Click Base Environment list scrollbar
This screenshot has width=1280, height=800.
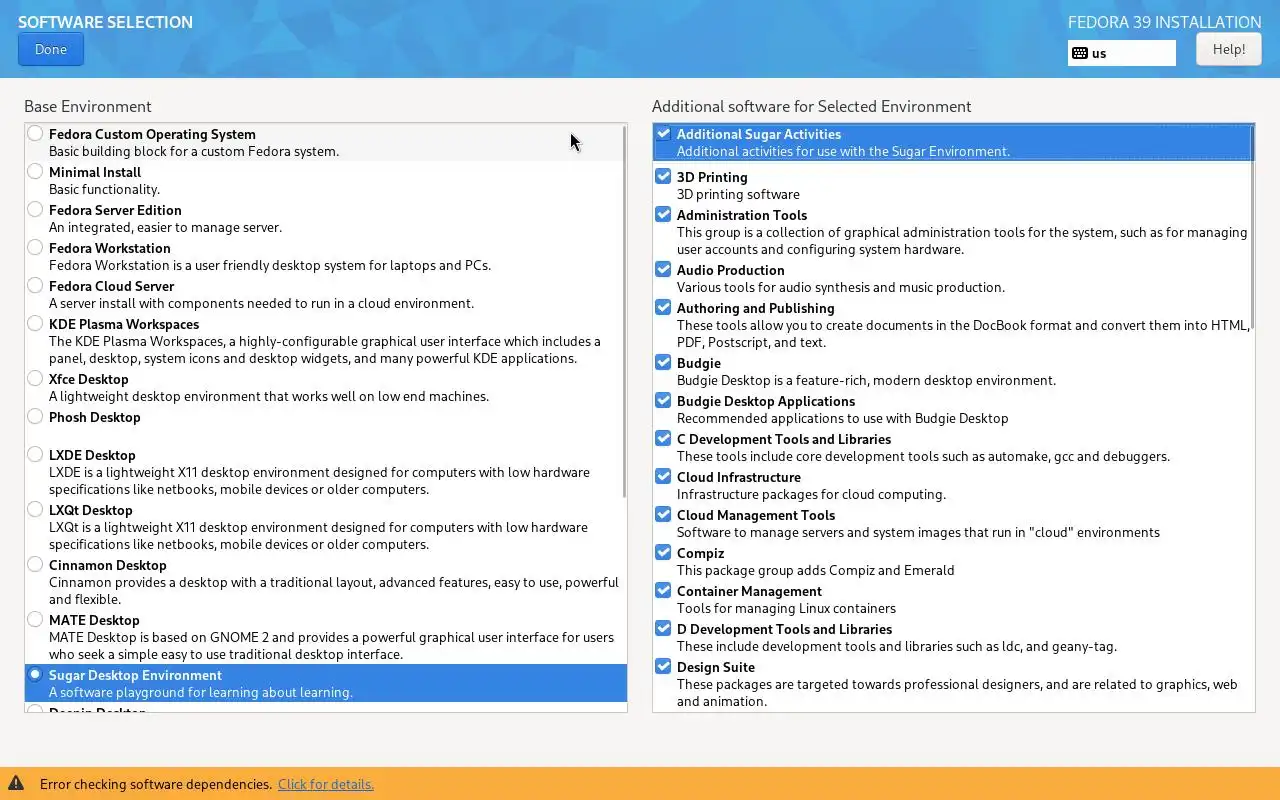point(624,312)
